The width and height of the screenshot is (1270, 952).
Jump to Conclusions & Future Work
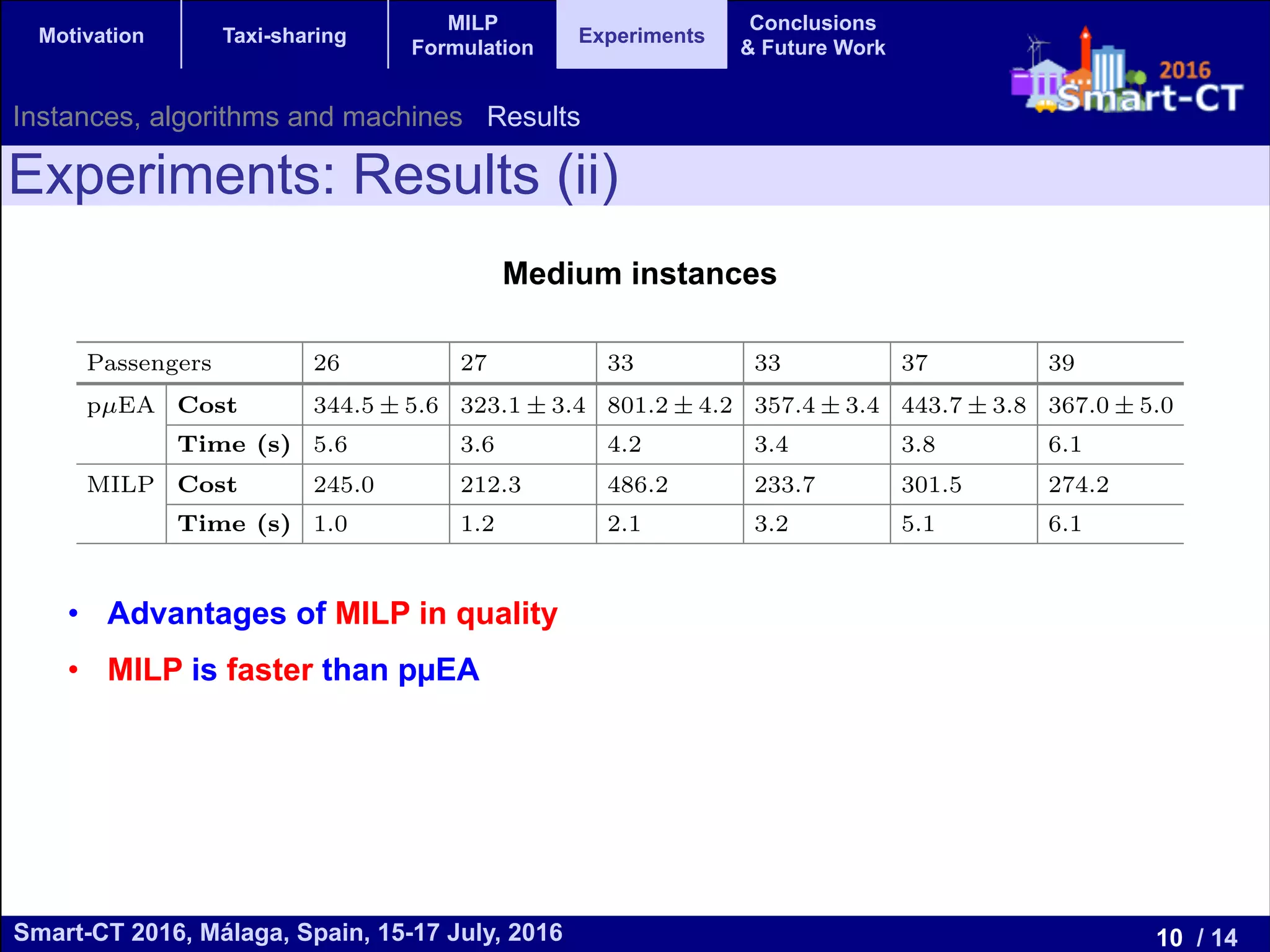(813, 35)
